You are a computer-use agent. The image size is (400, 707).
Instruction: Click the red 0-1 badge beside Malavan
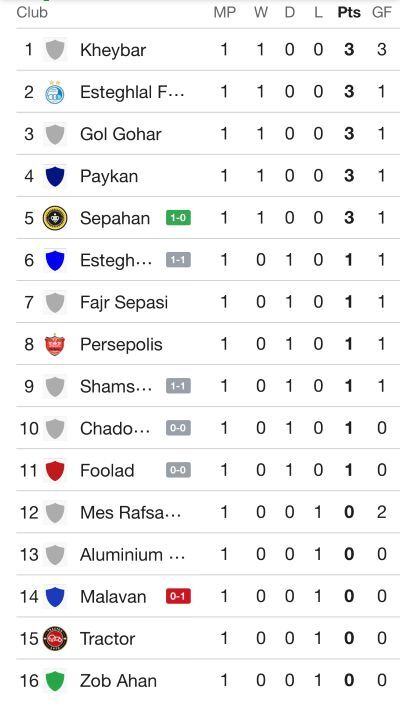point(178,597)
